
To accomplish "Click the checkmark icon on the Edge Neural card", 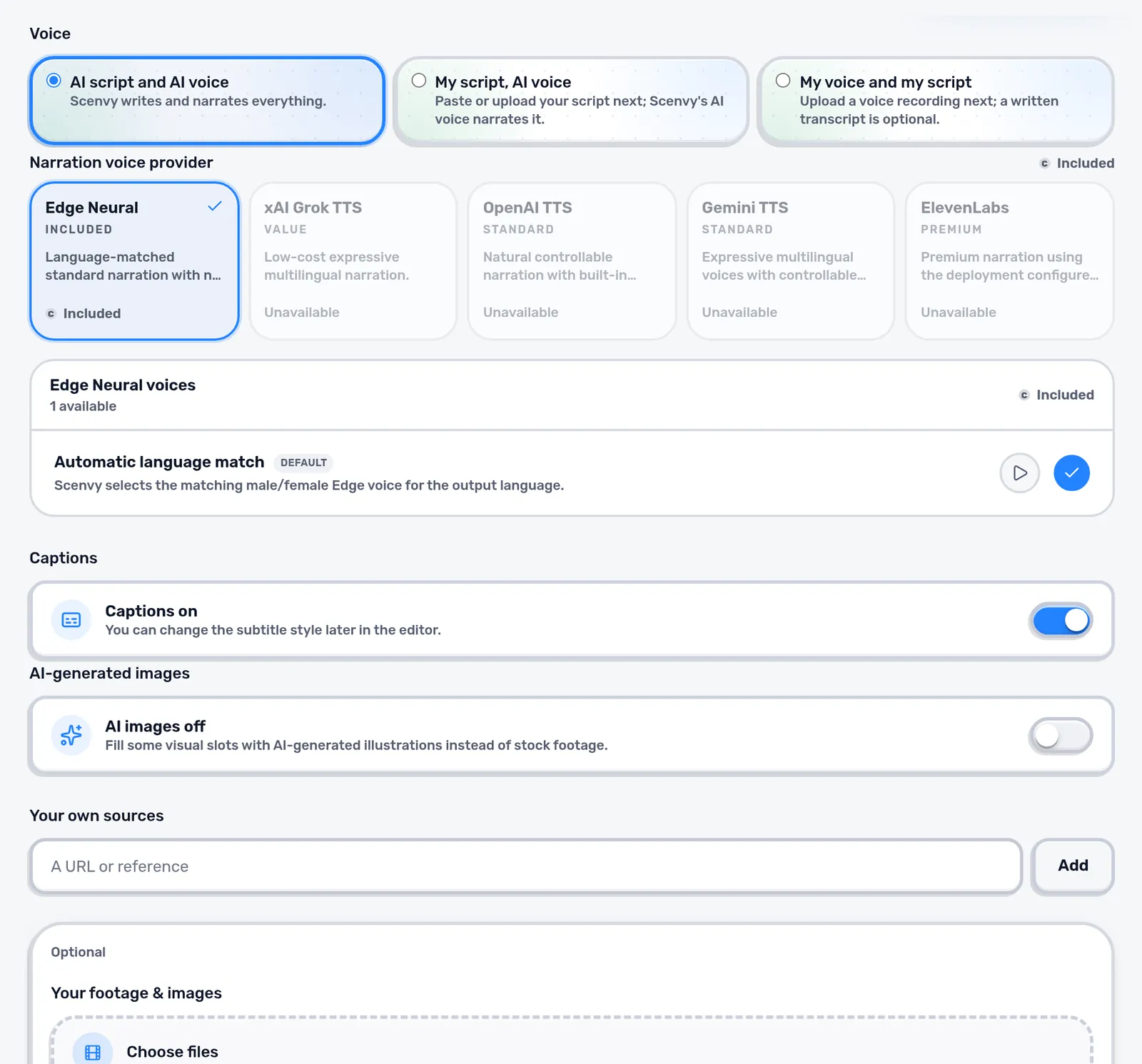I will 215,207.
